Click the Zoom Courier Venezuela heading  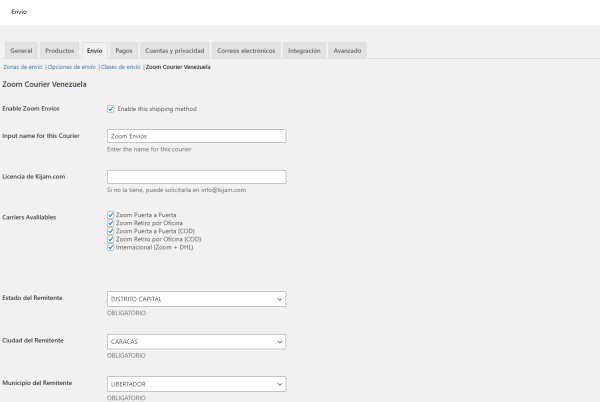[x=44, y=84]
